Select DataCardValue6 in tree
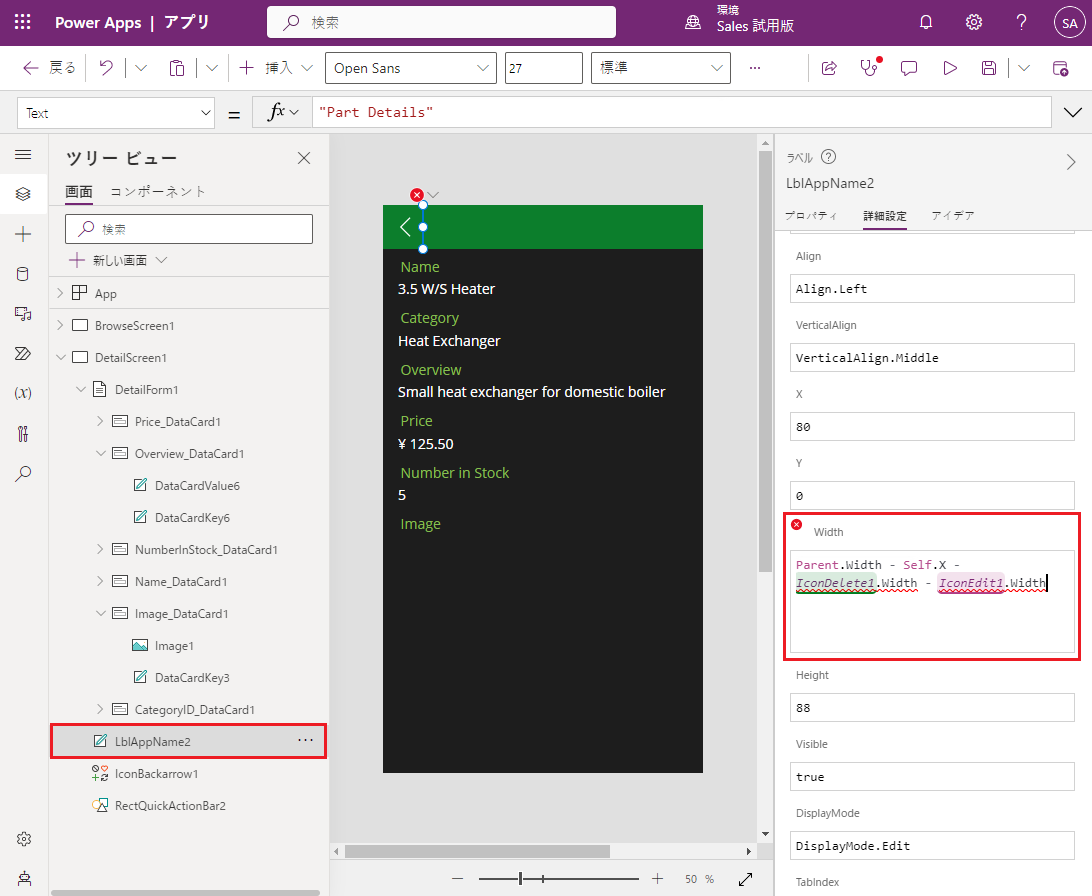Viewport: 1092px width, 896px height. [x=197, y=485]
